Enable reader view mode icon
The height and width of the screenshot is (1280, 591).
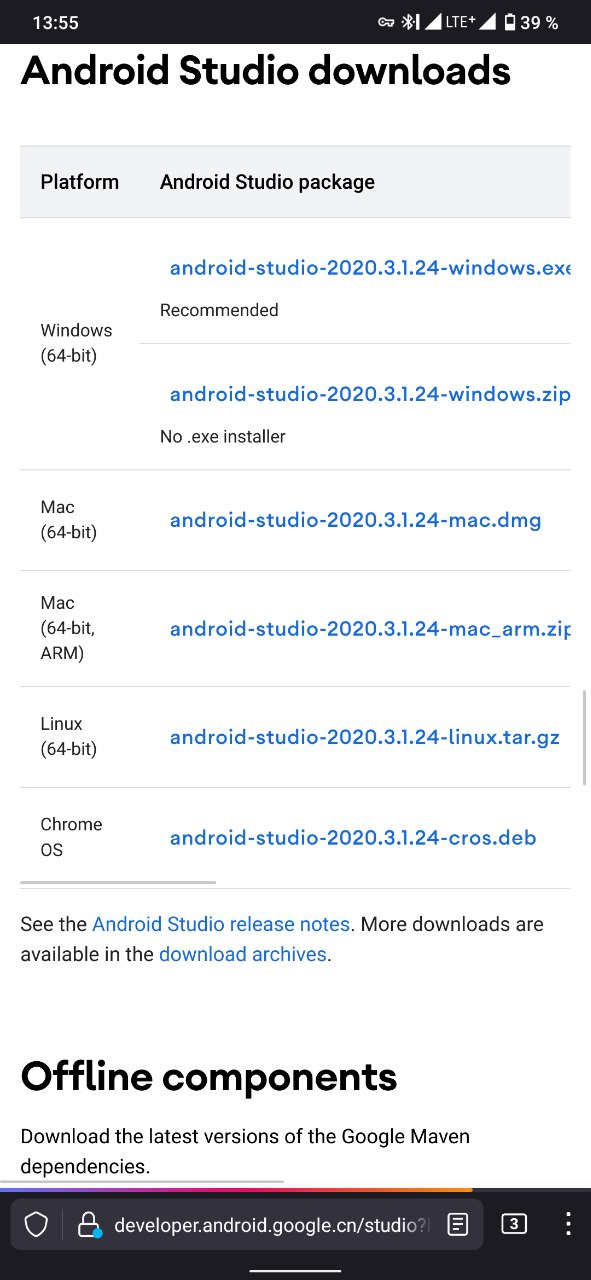tap(458, 1224)
